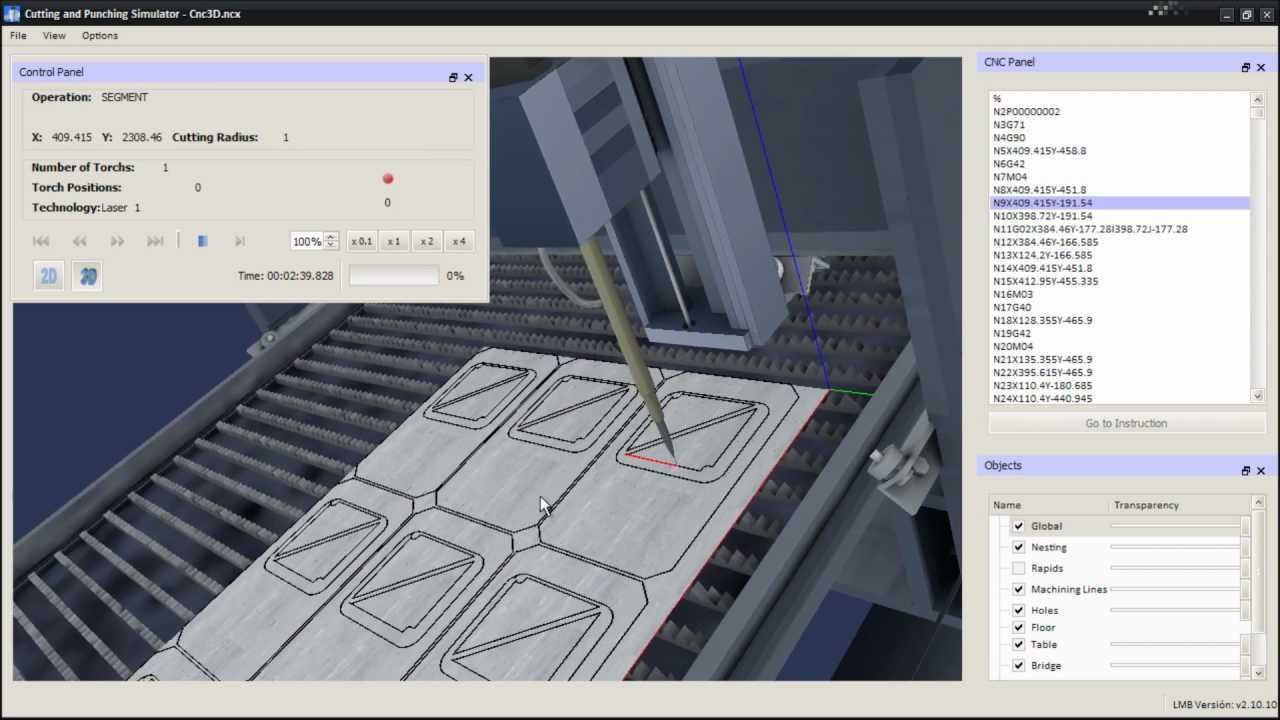Viewport: 1280px width, 720px height.
Task: Undock the Objects panel
Action: point(1246,470)
